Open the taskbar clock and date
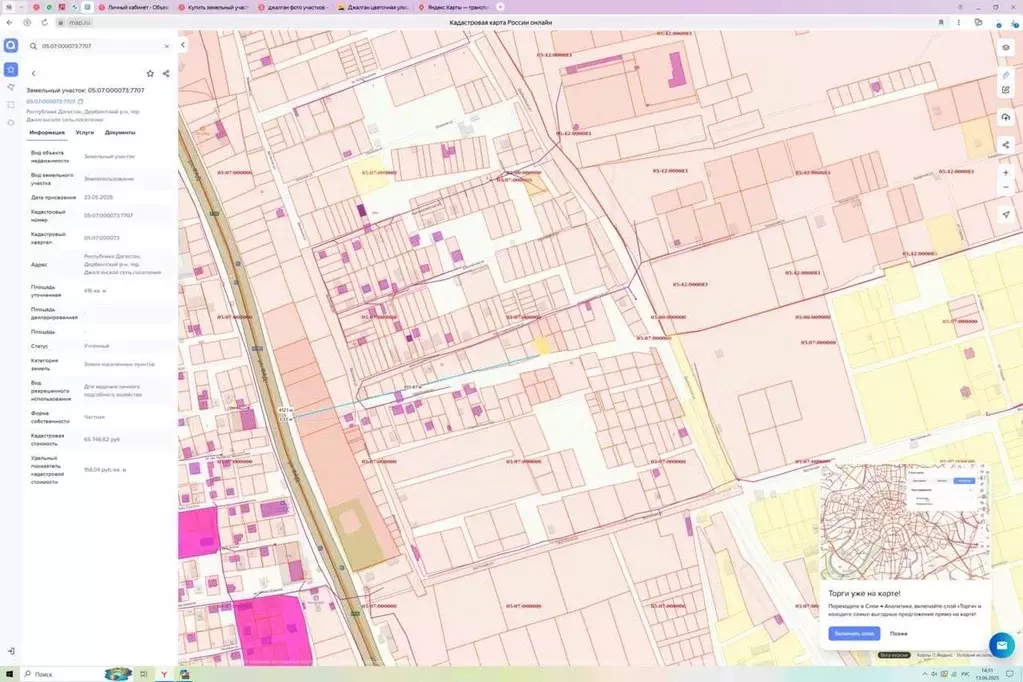Screen dimensions: 1023x682 986,674
